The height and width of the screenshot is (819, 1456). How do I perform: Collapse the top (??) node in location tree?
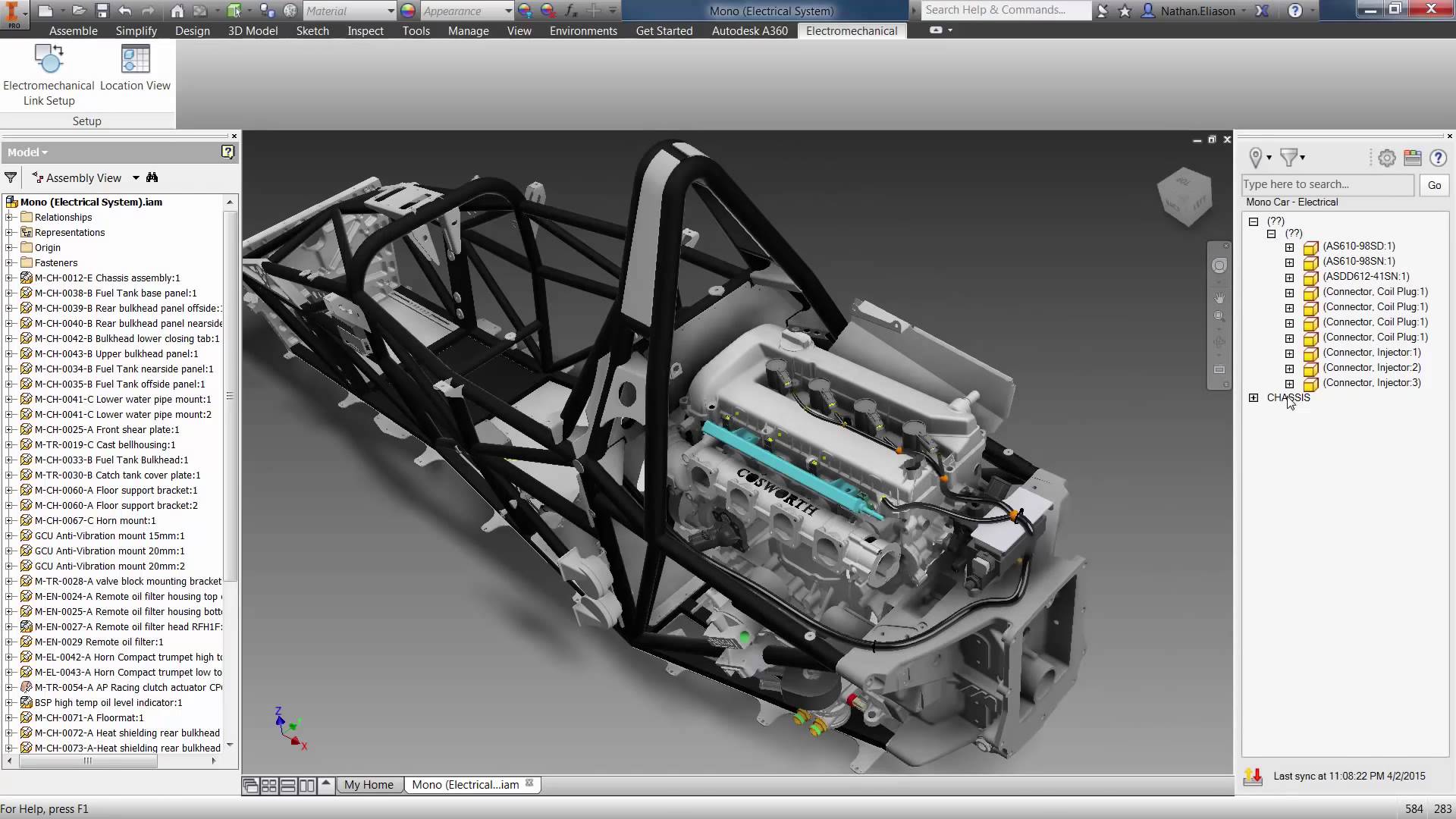(x=1254, y=221)
